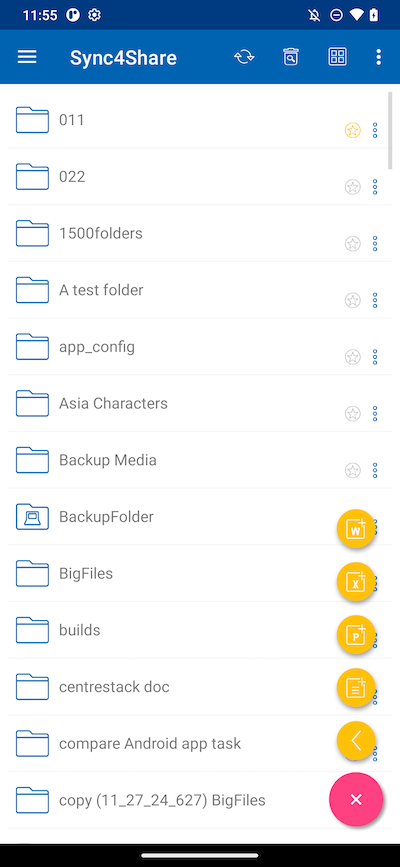Image resolution: width=400 pixels, height=867 pixels.
Task: Open the top-bar overflow menu
Action: point(378,57)
